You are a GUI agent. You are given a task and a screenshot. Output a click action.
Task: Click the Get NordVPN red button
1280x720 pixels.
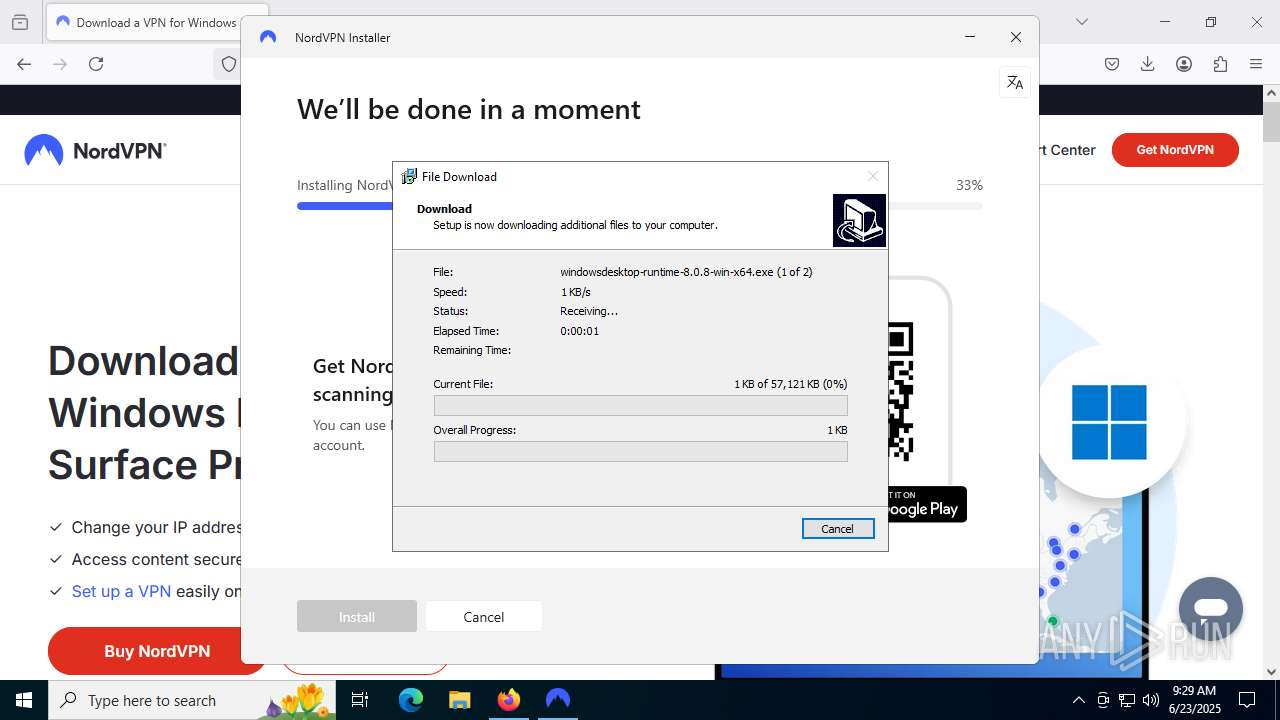[x=1175, y=150]
